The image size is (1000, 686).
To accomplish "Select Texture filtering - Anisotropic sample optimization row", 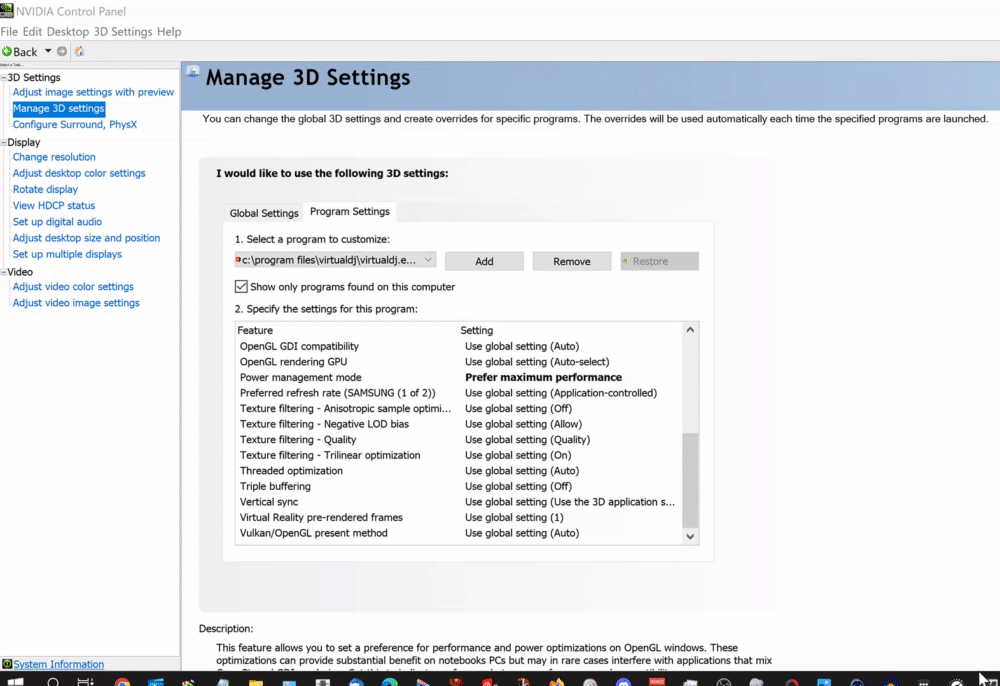I will point(459,408).
